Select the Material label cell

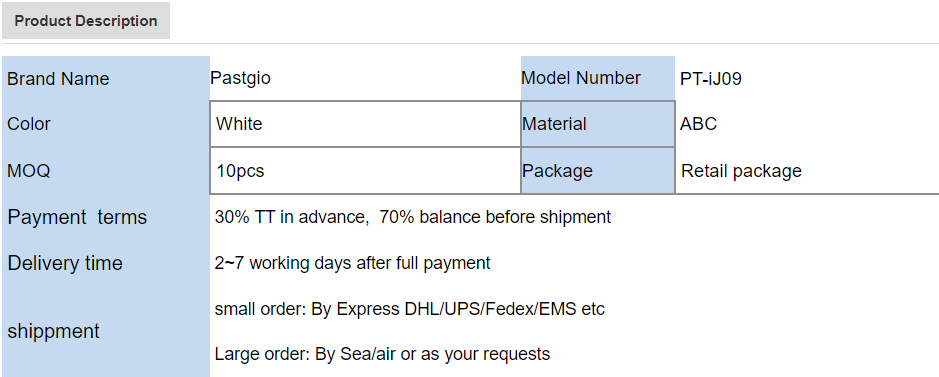[x=598, y=124]
